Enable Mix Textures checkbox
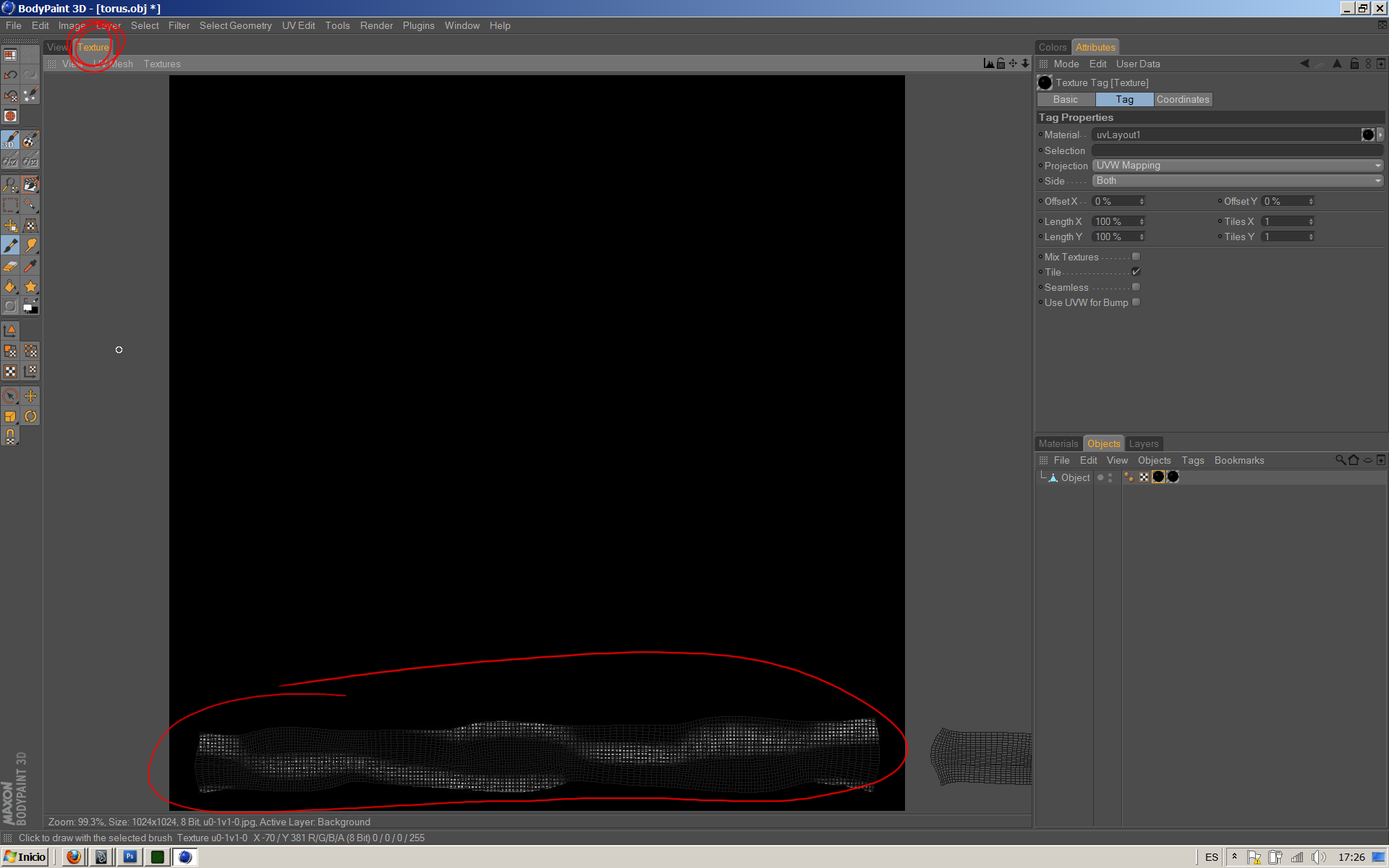The height and width of the screenshot is (868, 1389). pyautogui.click(x=1136, y=257)
